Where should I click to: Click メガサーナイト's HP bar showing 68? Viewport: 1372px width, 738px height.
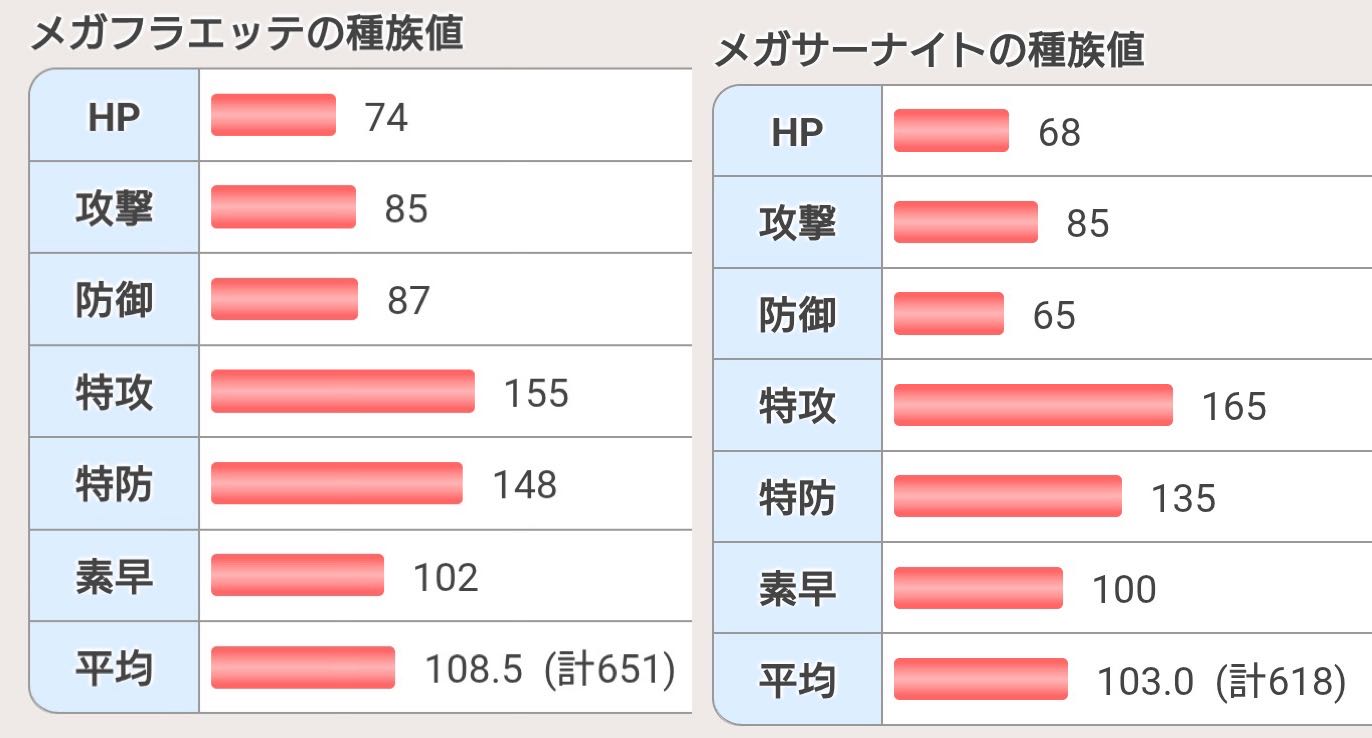[951, 131]
